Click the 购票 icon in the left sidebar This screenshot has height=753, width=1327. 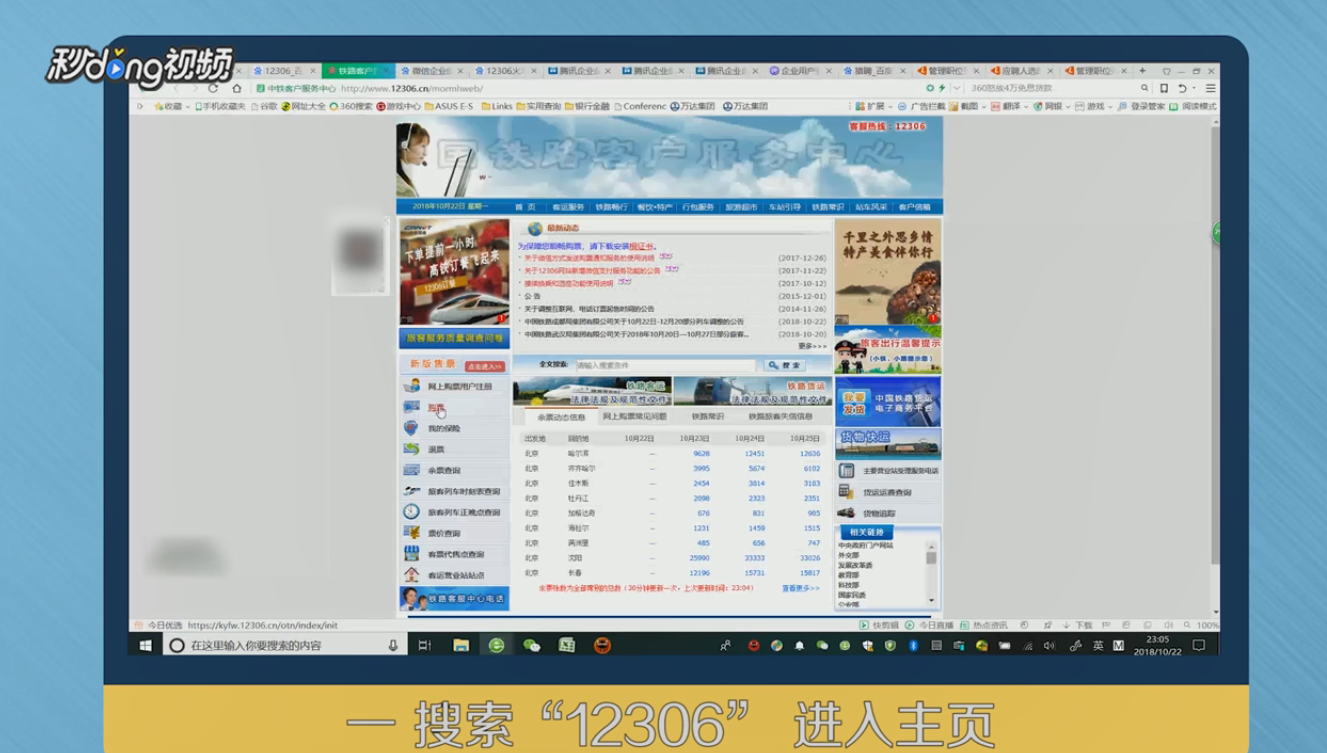tap(411, 407)
